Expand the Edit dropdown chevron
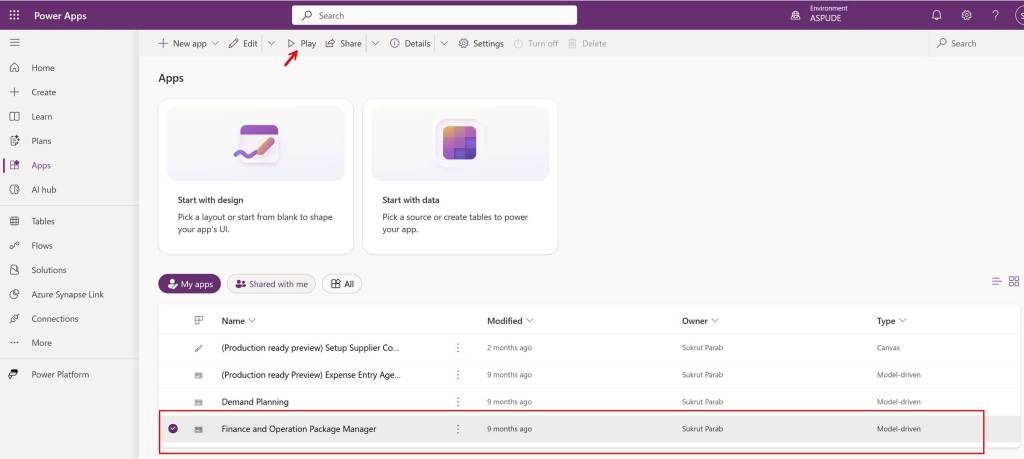The height and width of the screenshot is (459, 1024). coord(271,44)
